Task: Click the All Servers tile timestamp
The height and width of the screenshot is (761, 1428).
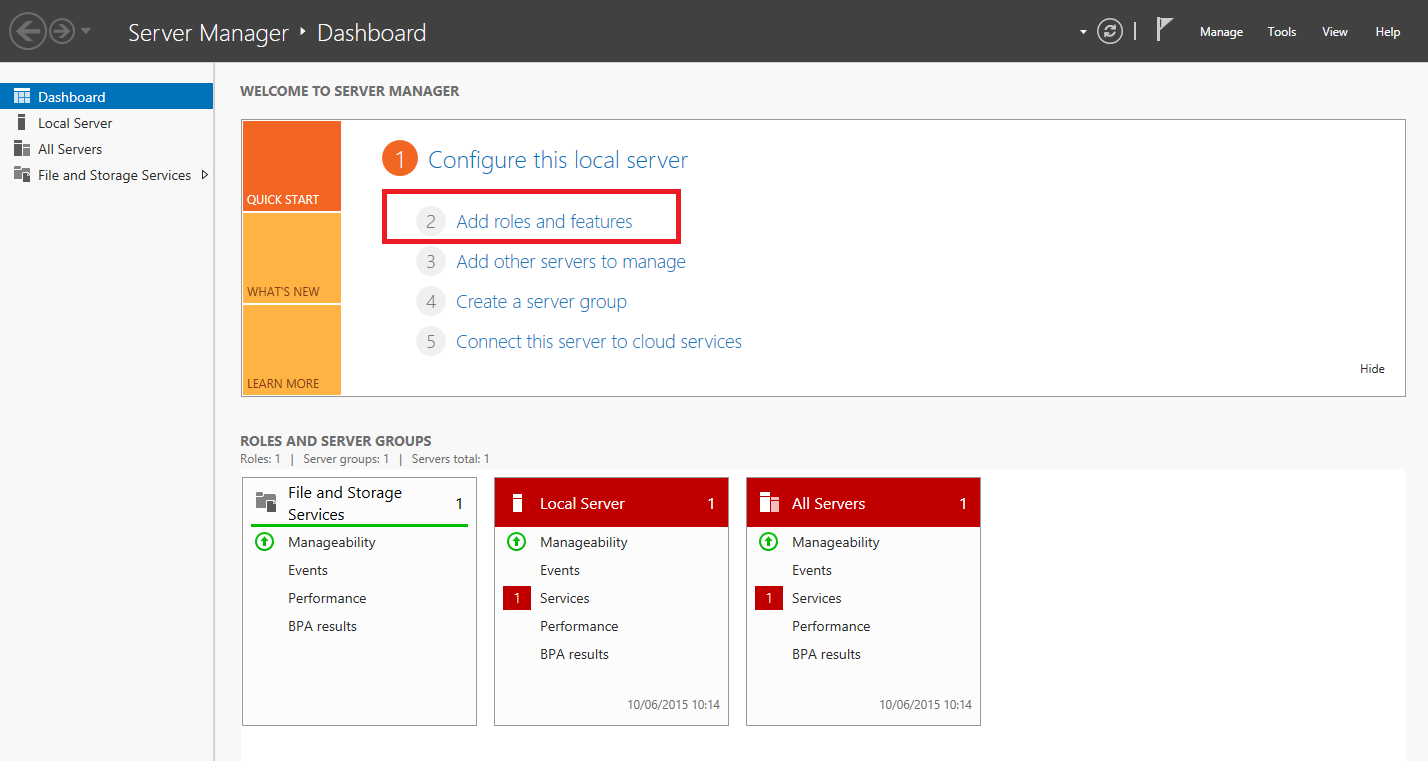Action: point(925,705)
